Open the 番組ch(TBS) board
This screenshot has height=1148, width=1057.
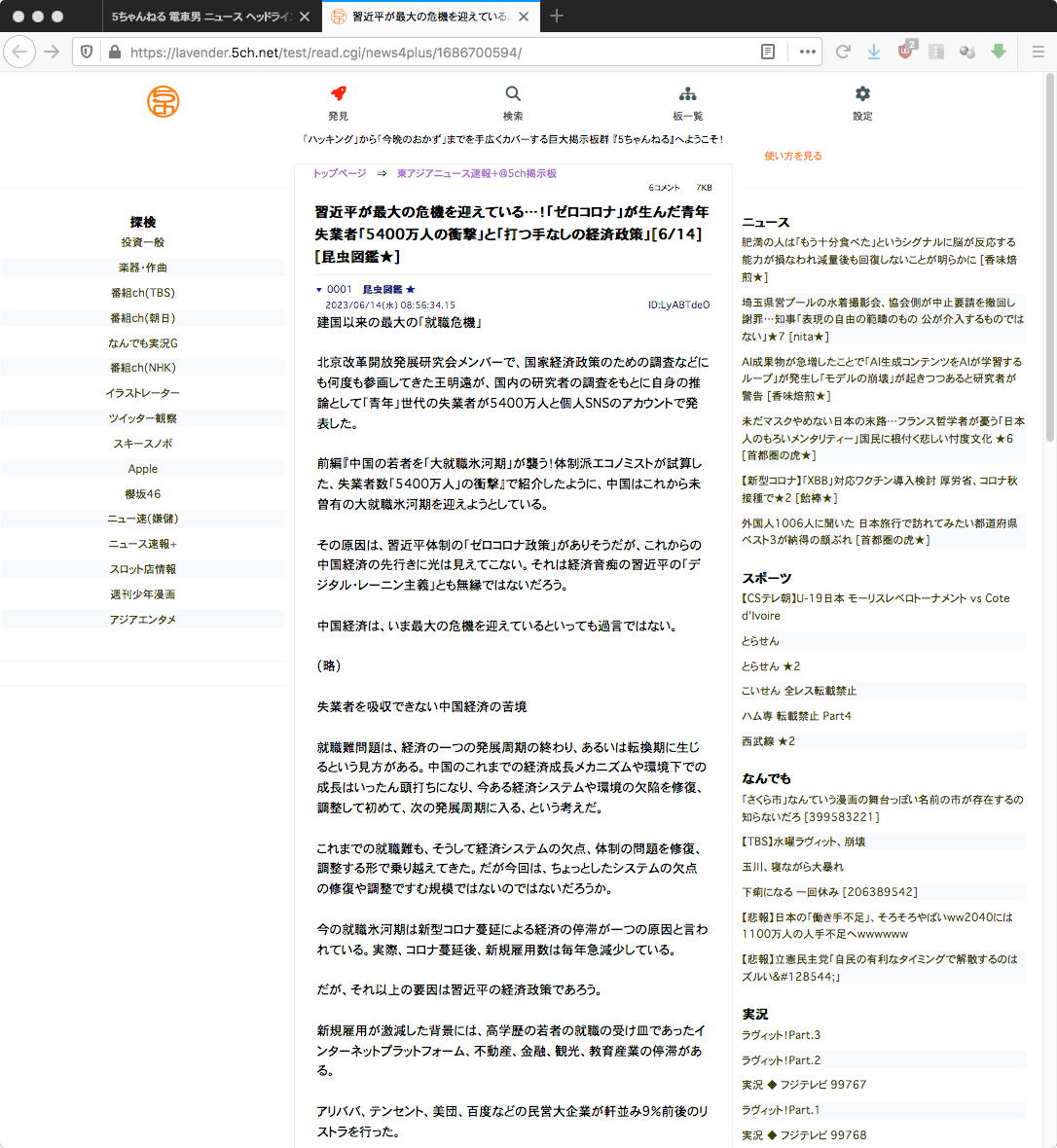(143, 293)
